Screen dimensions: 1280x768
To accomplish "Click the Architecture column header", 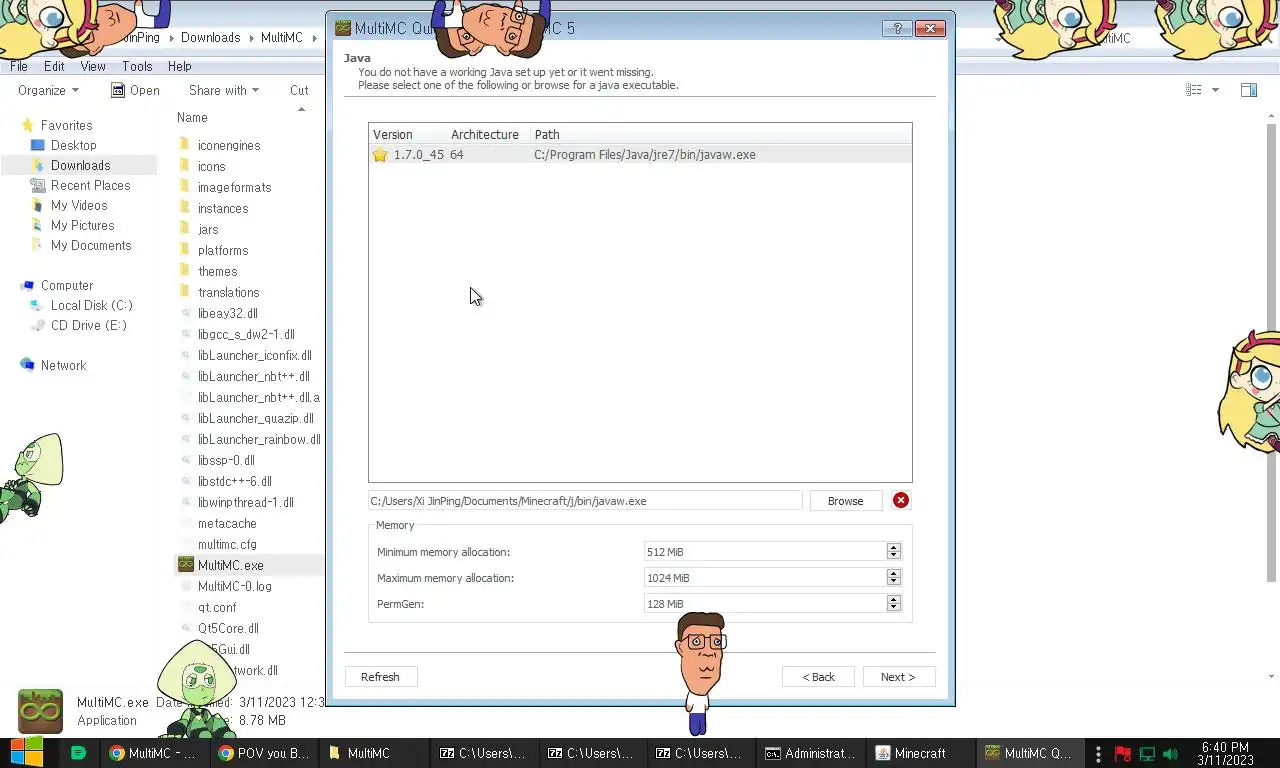I will coord(485,135).
